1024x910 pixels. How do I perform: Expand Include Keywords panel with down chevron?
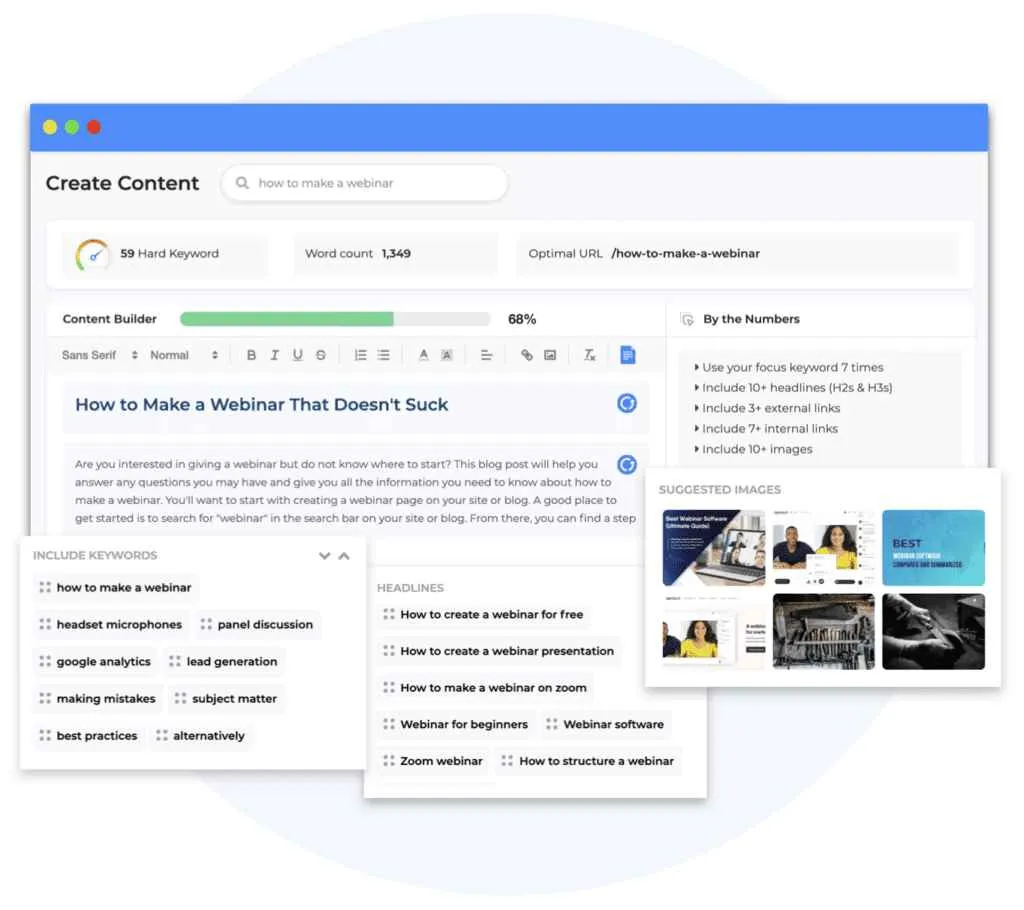(x=324, y=556)
